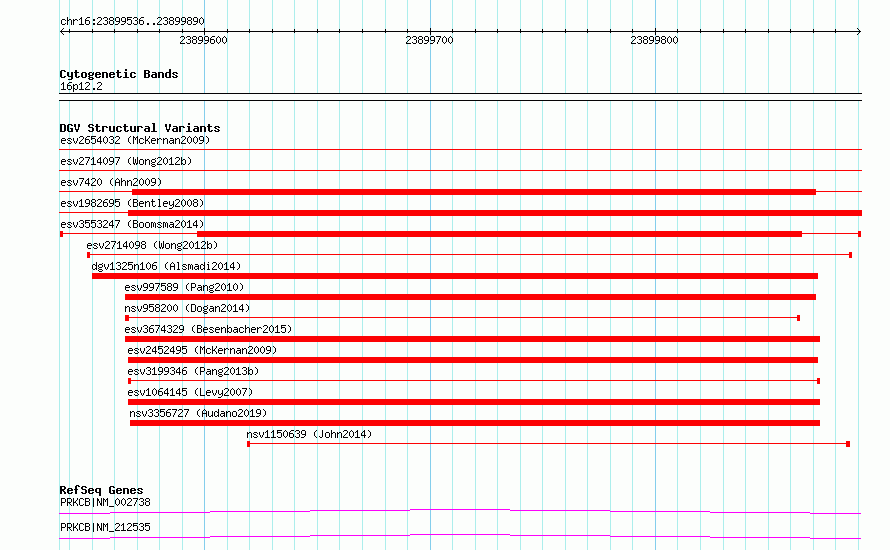Select esv997589 (Pang2010) label
The height and width of the screenshot is (550, 890).
(x=184, y=287)
